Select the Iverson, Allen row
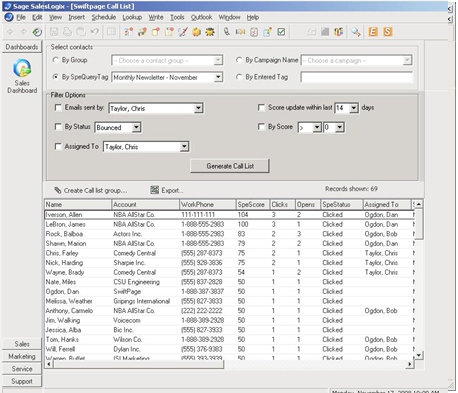Screen dimensions: 458x393 point(230,215)
